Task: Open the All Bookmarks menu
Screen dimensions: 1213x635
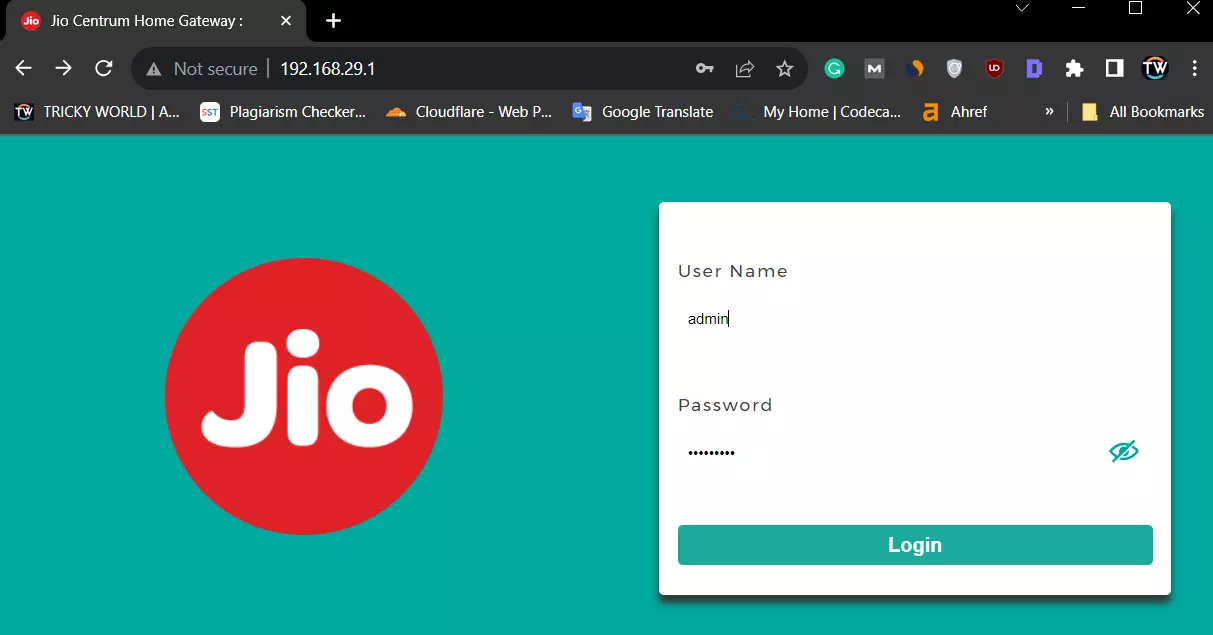Action: tap(1143, 112)
